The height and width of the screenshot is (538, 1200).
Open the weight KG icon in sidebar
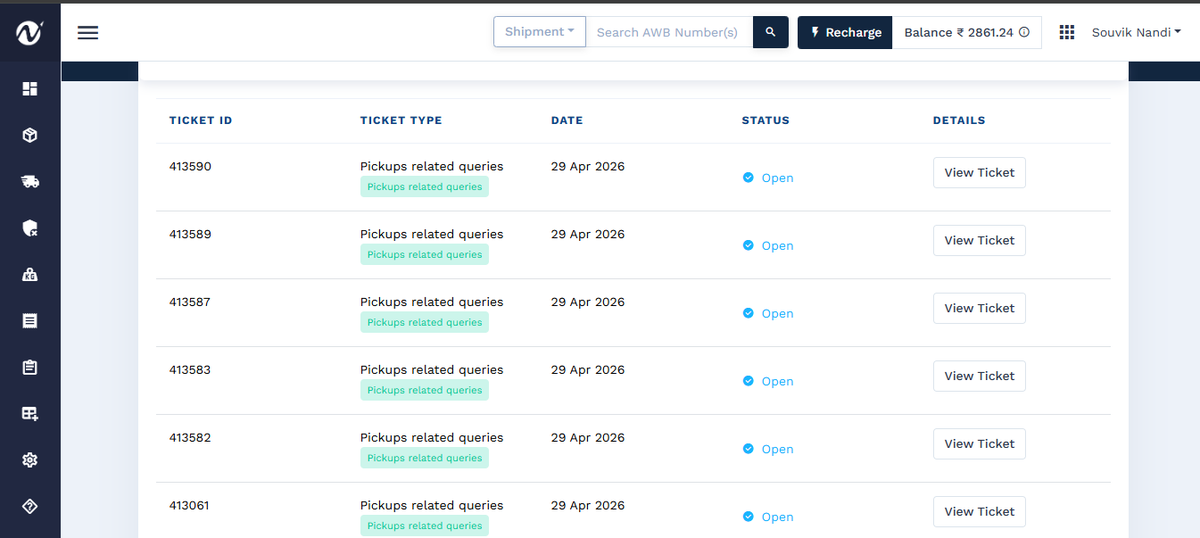click(x=30, y=274)
